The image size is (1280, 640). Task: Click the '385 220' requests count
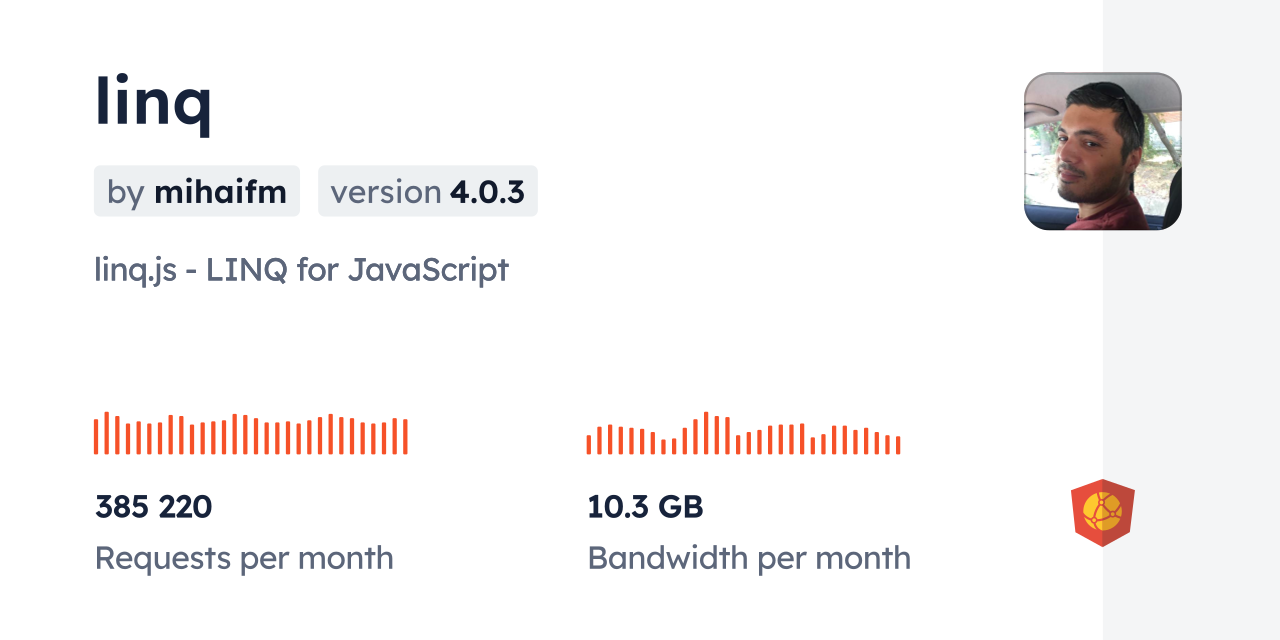click(x=153, y=507)
